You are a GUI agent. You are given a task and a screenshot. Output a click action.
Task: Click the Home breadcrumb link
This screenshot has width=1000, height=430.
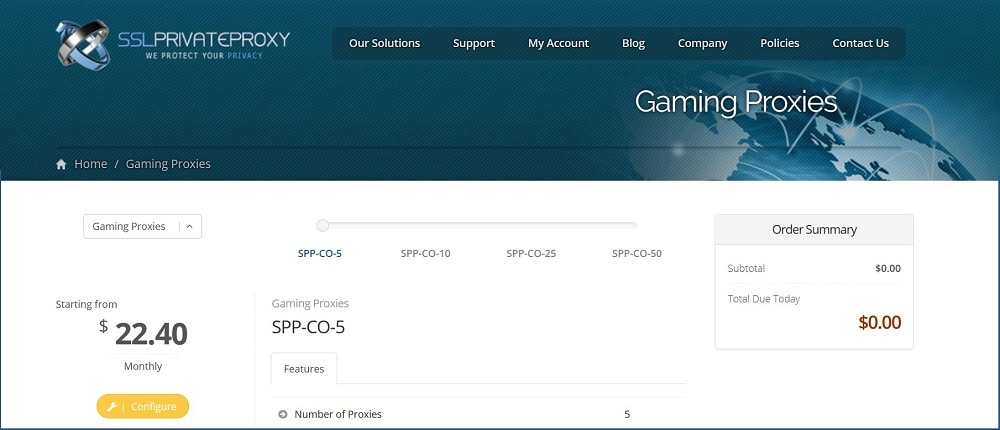click(x=91, y=164)
